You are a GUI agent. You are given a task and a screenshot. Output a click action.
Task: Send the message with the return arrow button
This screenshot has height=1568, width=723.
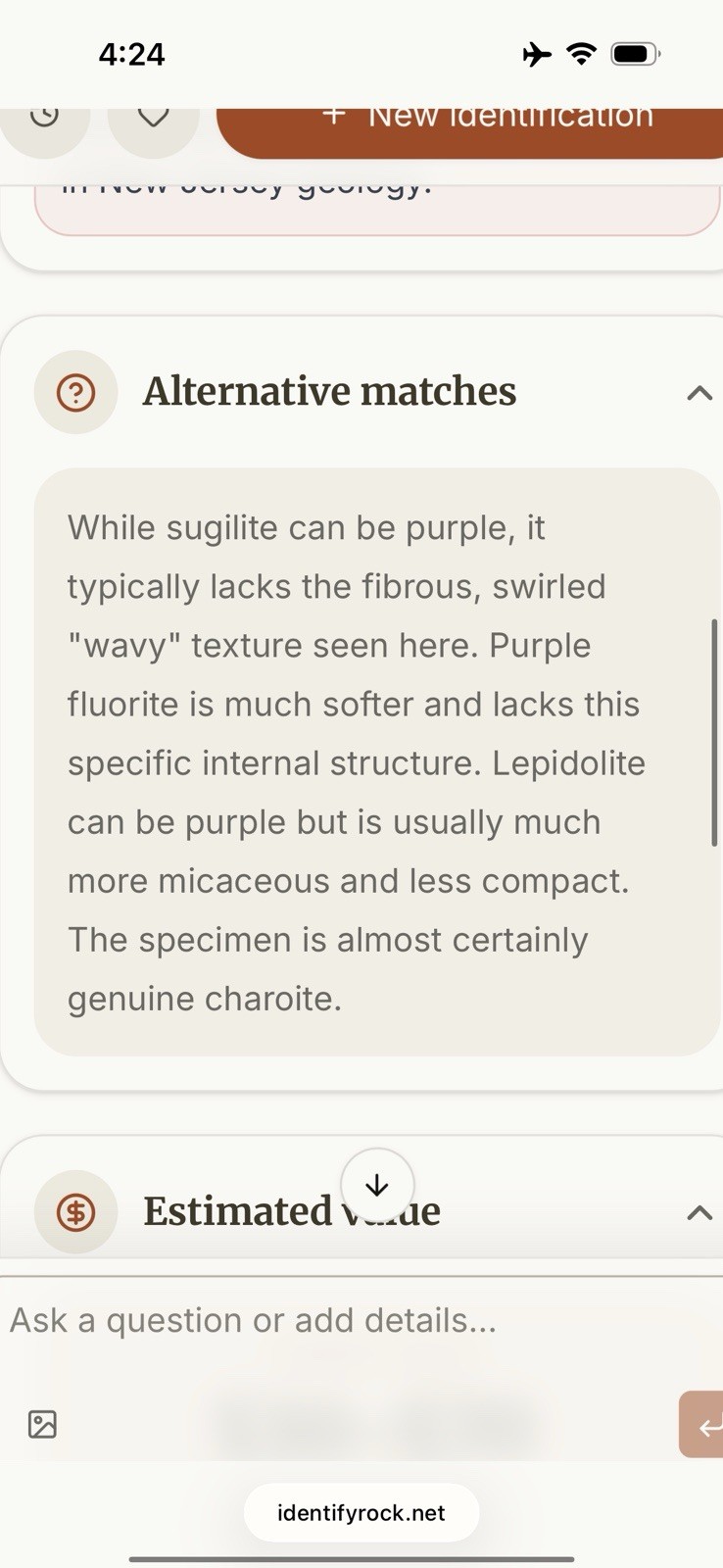tap(702, 1424)
